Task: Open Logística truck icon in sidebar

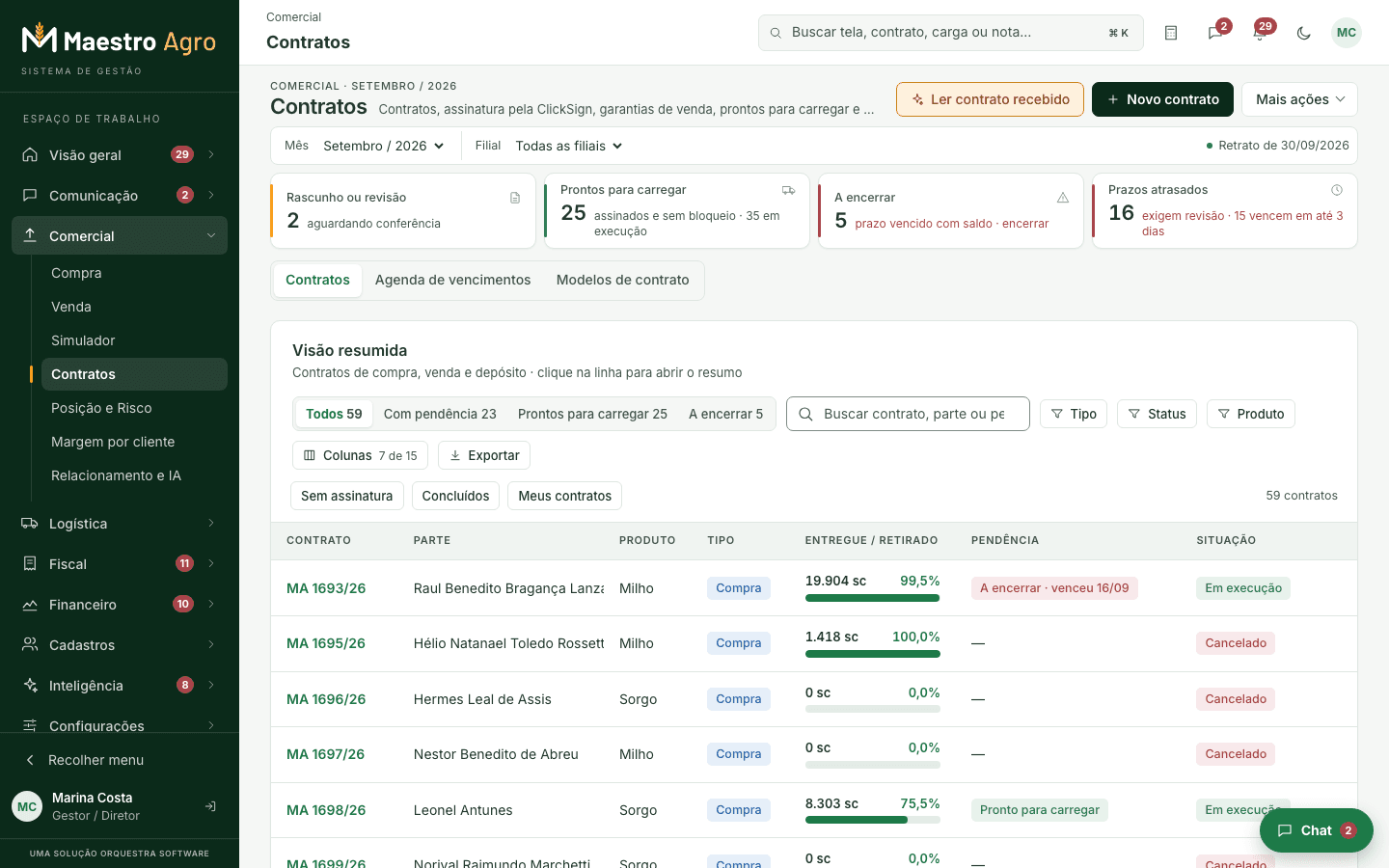Action: pos(30,524)
